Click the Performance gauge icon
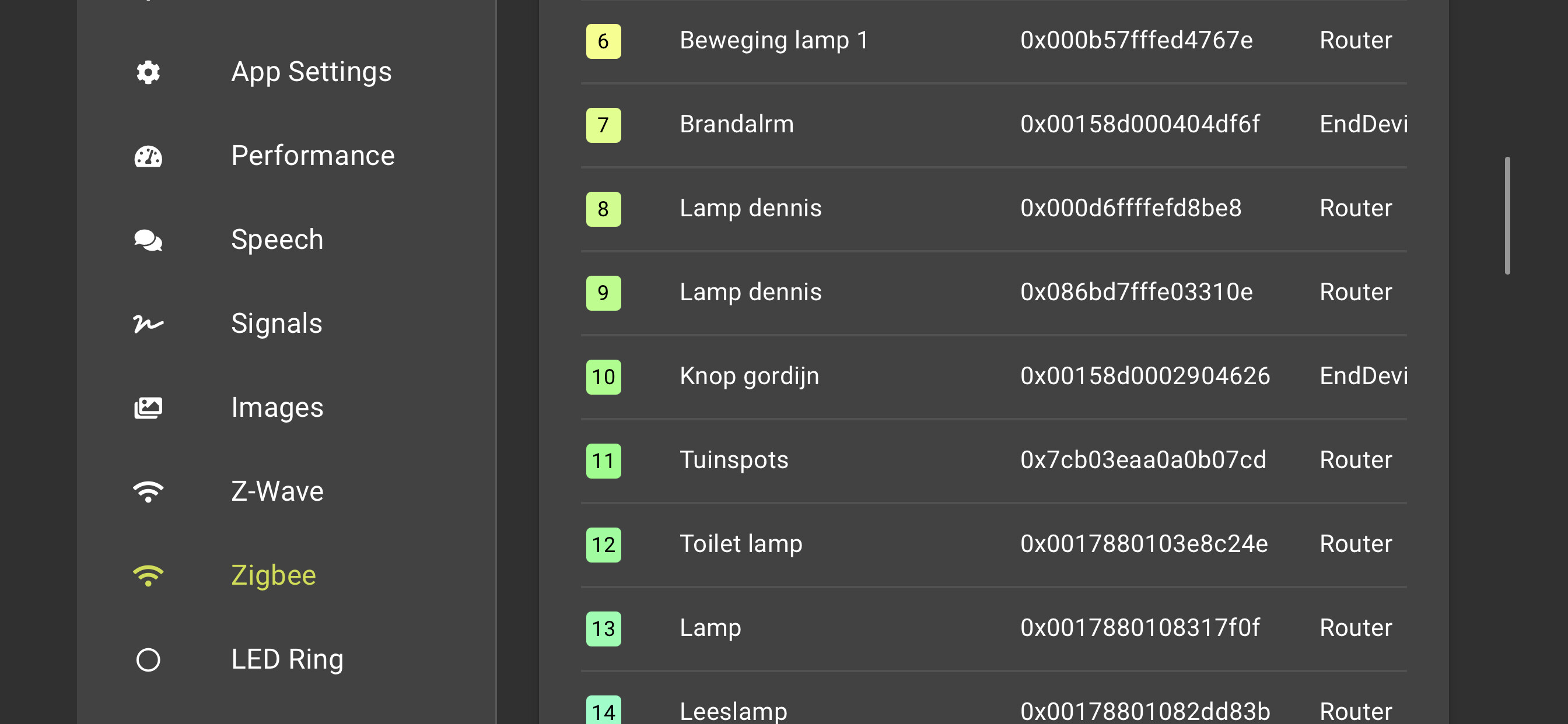The image size is (1568, 724). [148, 156]
